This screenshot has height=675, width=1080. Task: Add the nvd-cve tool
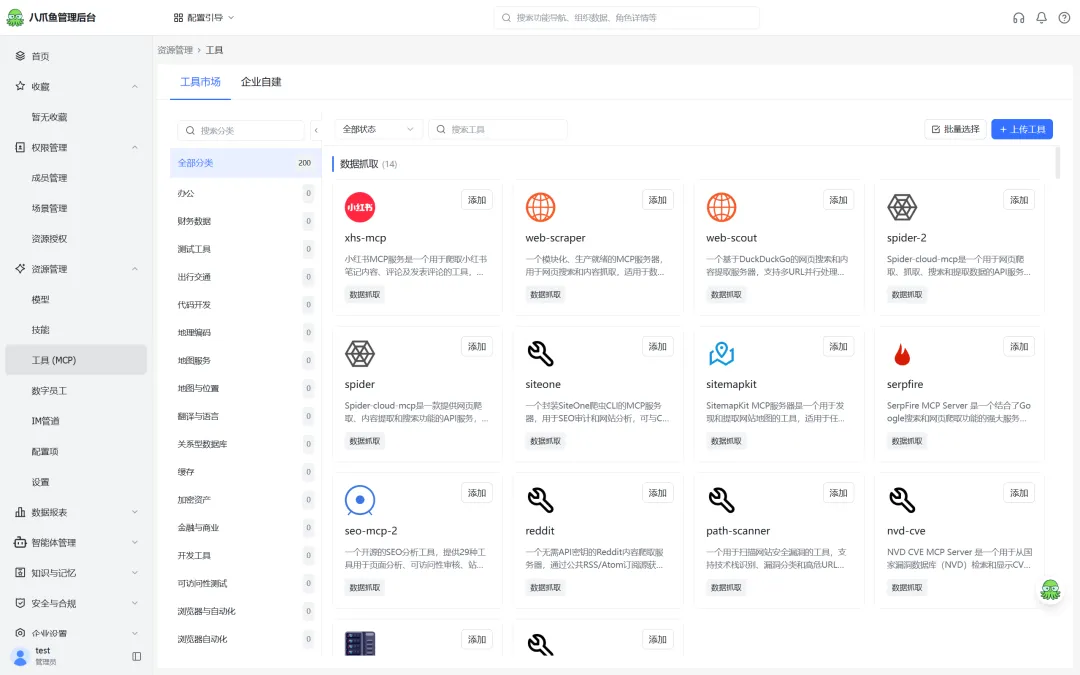(x=1019, y=493)
